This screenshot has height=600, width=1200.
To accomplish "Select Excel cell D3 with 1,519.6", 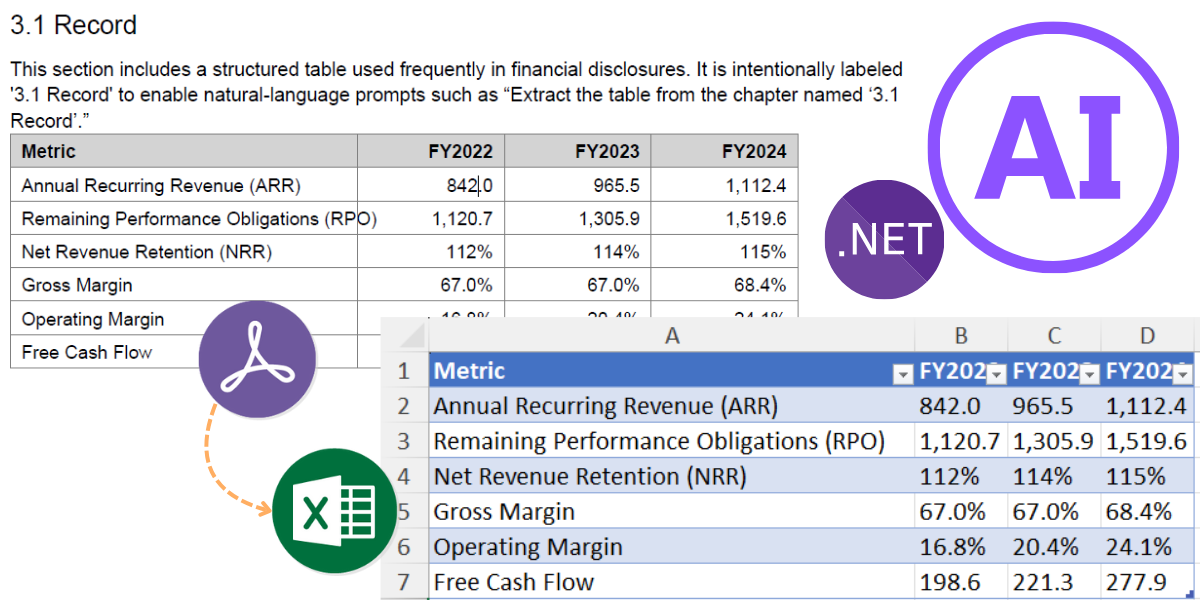I will click(1148, 441).
